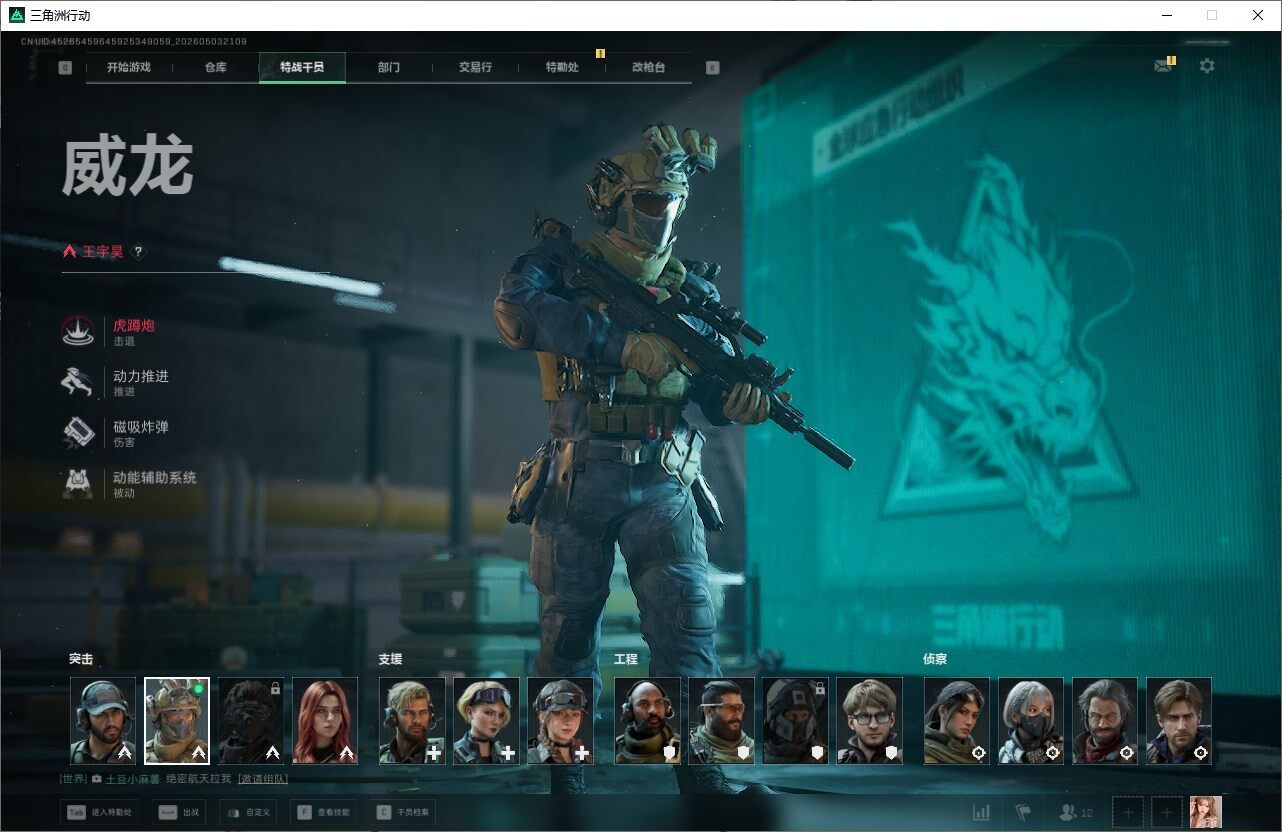The height and width of the screenshot is (832, 1282).
Task: Select the recon operator with red scarf
Action: click(x=1105, y=721)
